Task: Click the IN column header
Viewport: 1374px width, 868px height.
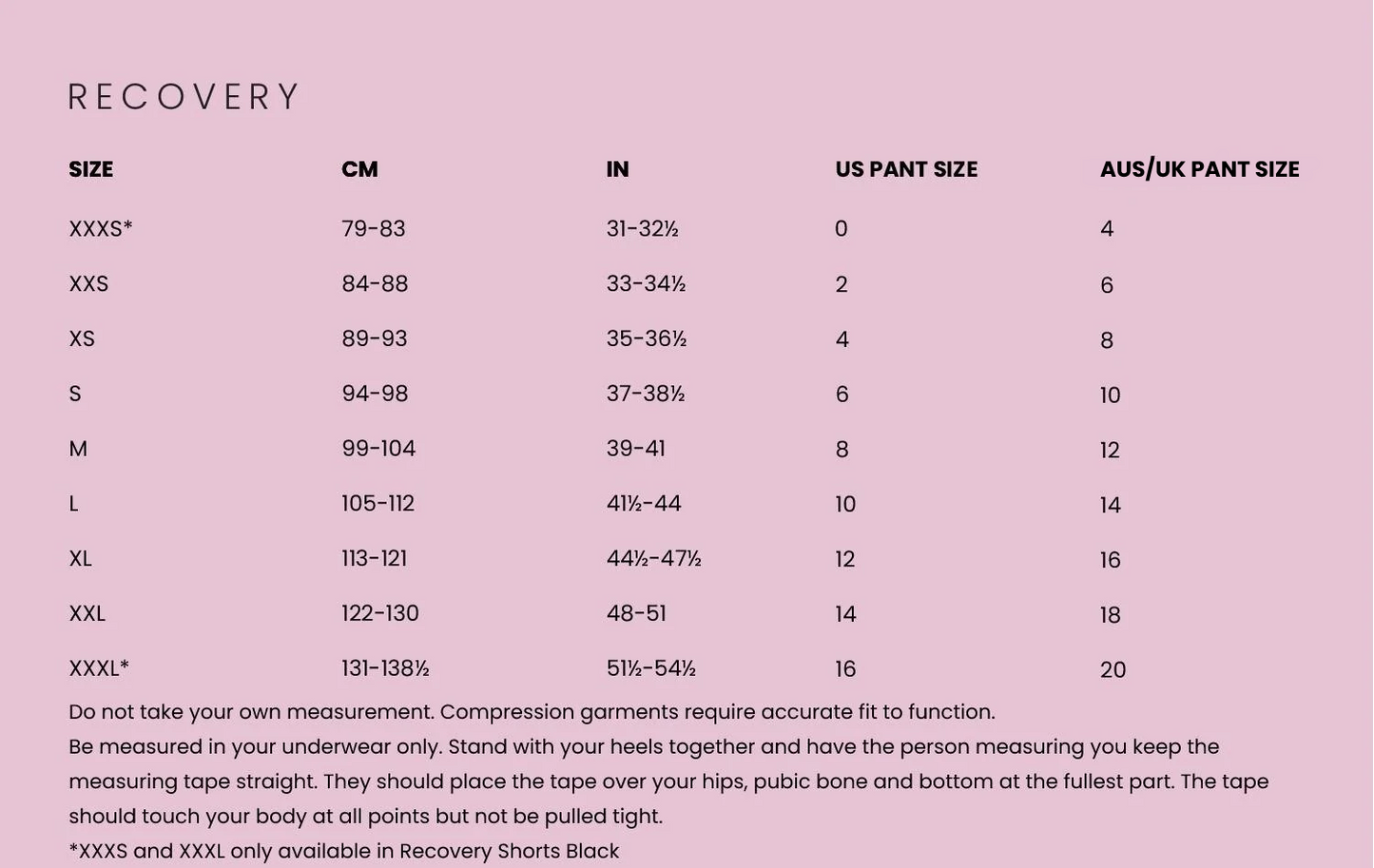Action: (x=617, y=169)
